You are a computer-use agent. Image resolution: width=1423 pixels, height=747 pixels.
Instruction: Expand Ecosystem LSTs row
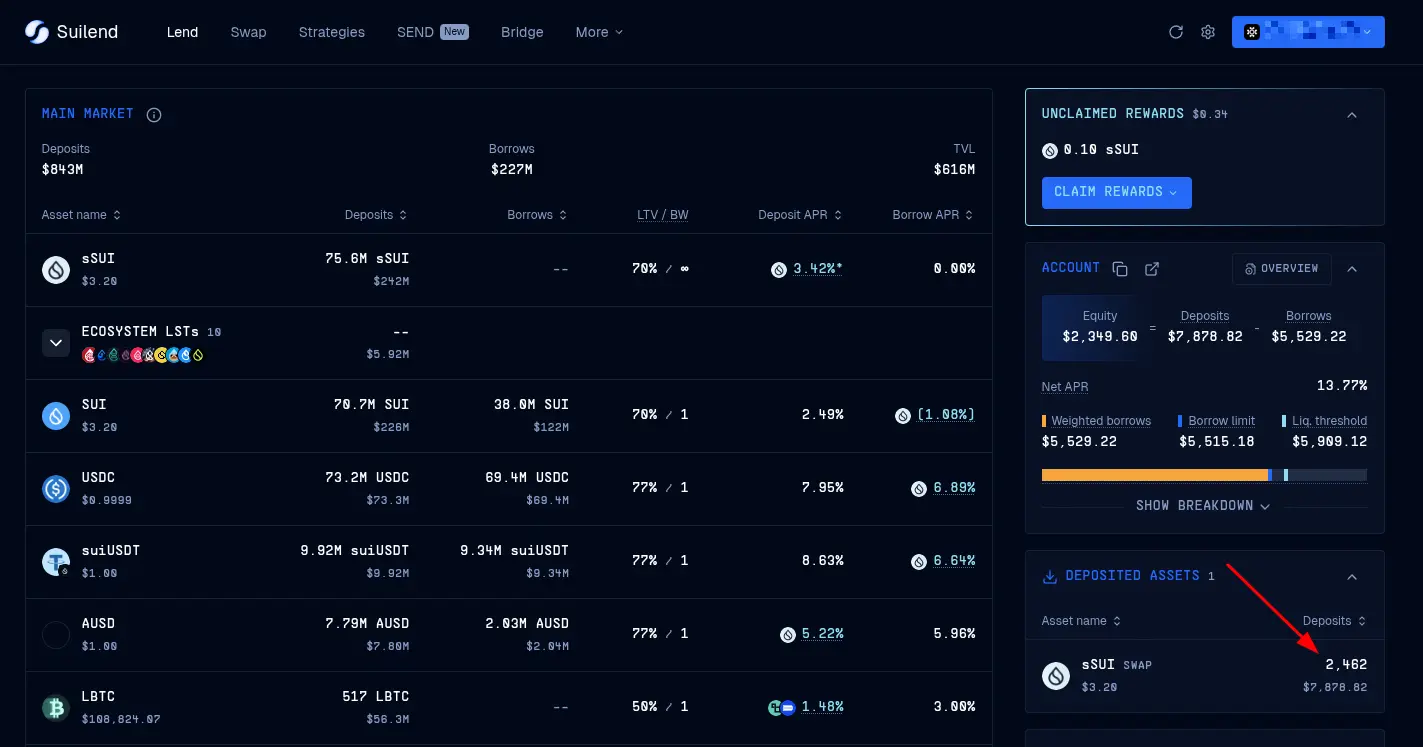pos(55,343)
